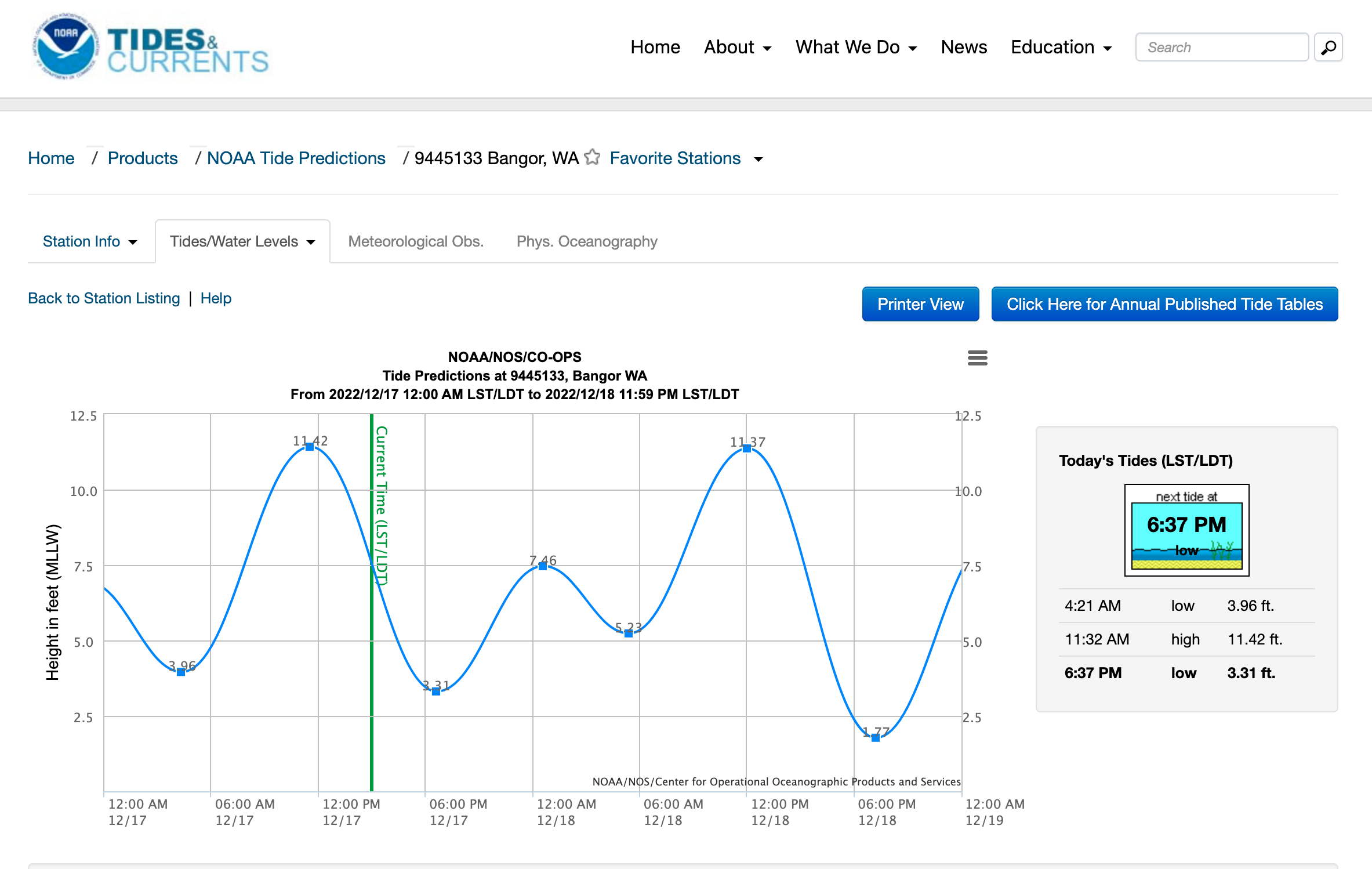The height and width of the screenshot is (869, 1372).
Task: Click the 11.42 high tide data point
Action: coord(310,447)
